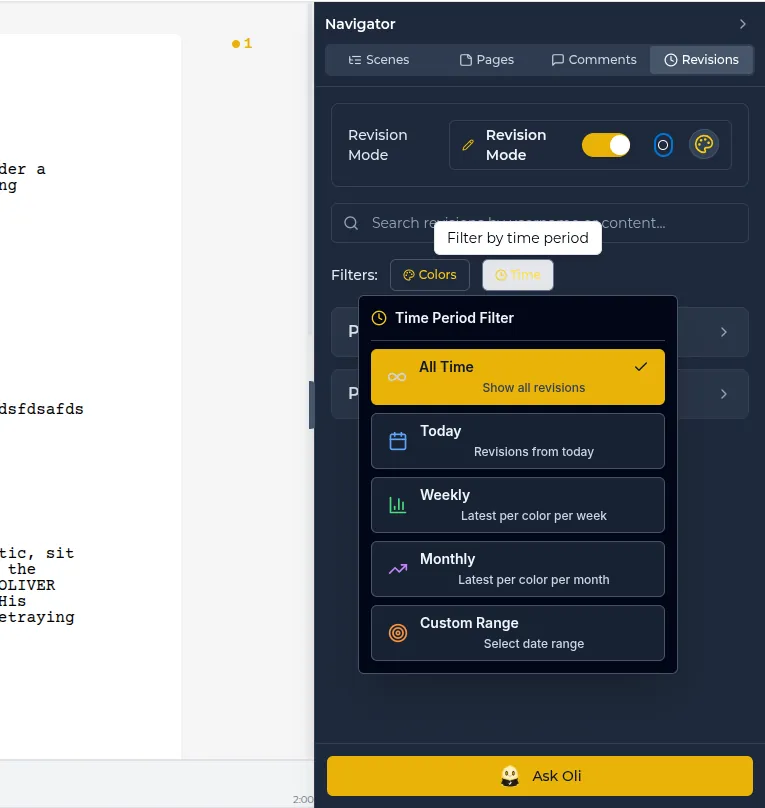Image resolution: width=765 pixels, height=808 pixels.
Task: Open the Comments tab
Action: 594,60
